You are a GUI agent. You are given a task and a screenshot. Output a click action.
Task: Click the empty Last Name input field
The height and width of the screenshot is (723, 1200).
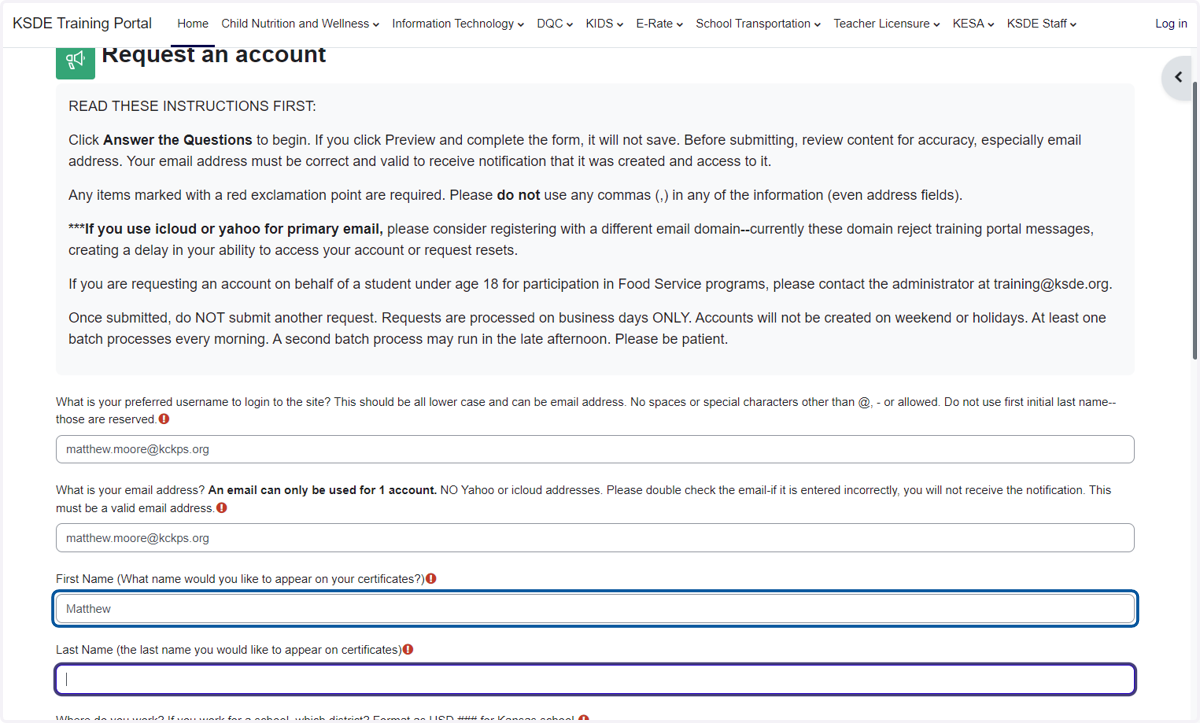coord(595,680)
